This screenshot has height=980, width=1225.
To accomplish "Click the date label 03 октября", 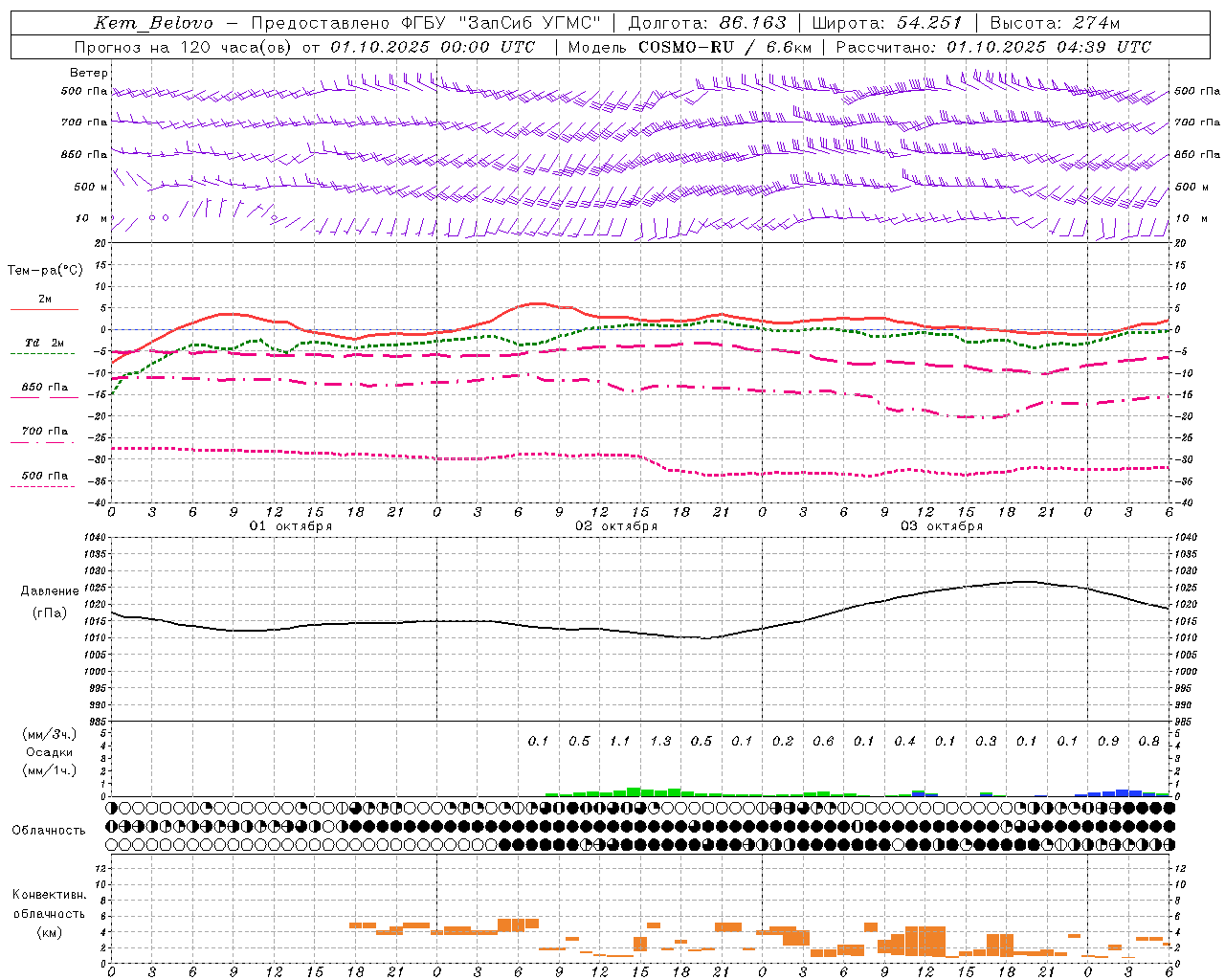I will [942, 526].
